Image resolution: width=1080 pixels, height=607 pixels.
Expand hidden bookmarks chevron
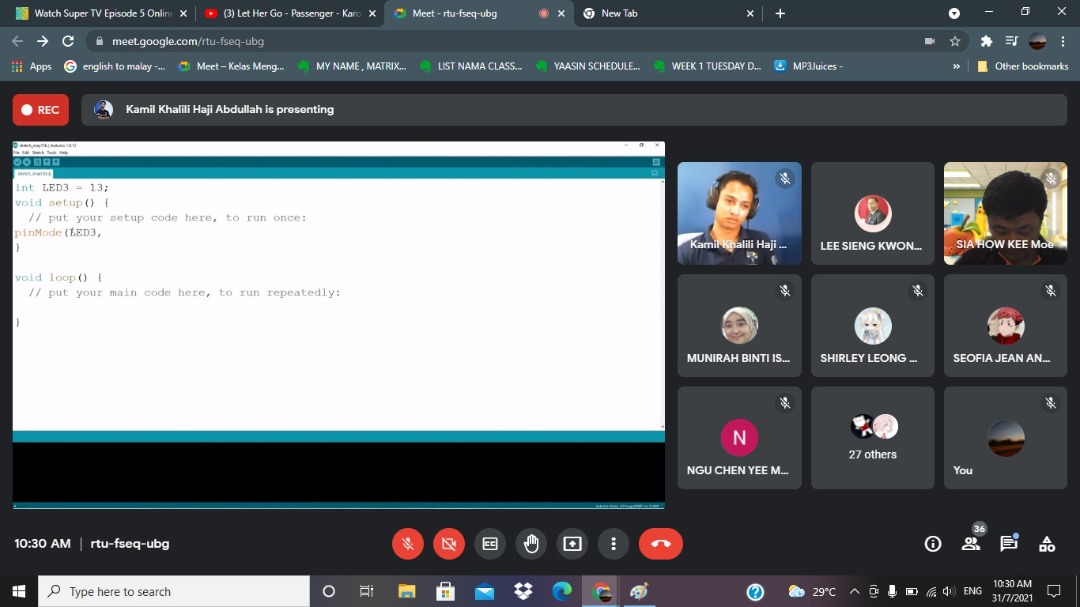pos(957,66)
